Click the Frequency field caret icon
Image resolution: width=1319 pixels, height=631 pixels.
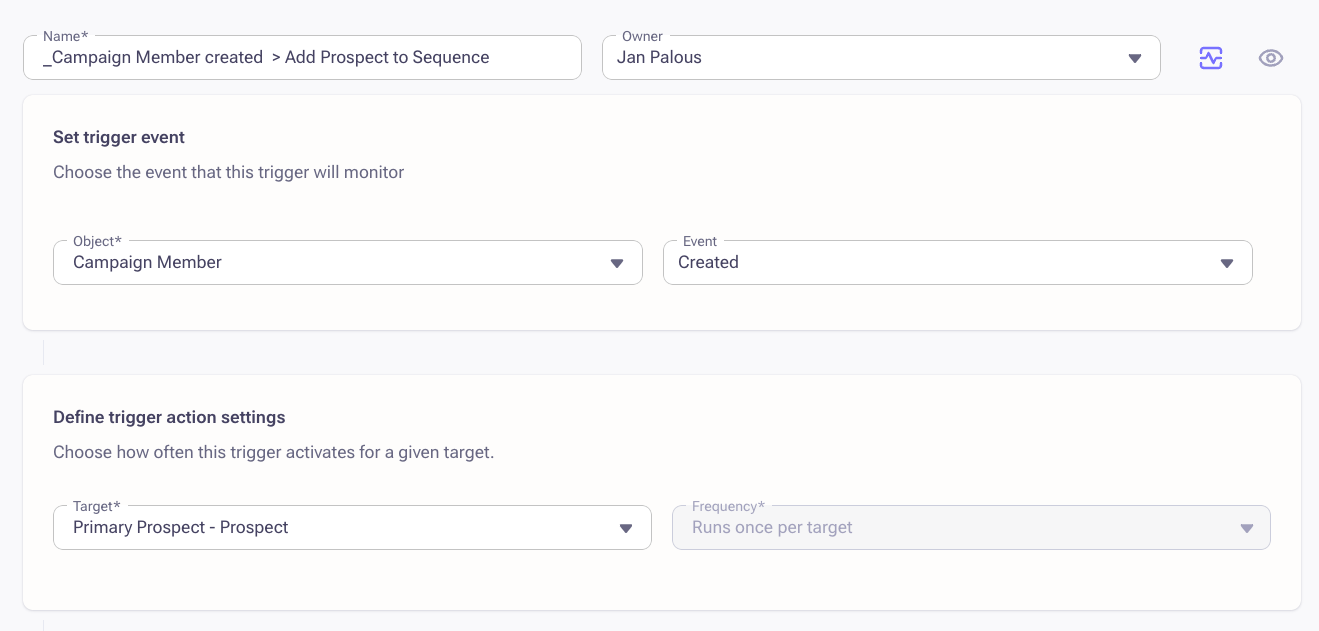coord(1246,528)
